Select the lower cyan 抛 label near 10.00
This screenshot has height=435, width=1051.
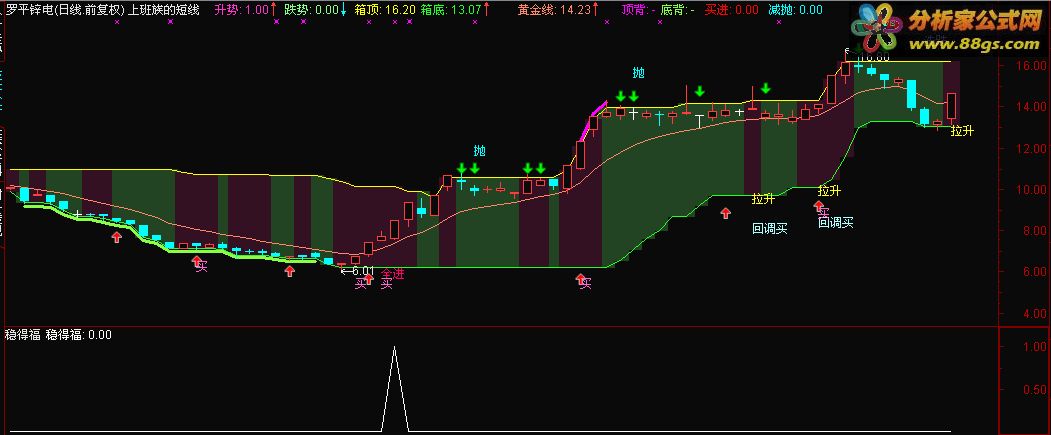[x=479, y=149]
